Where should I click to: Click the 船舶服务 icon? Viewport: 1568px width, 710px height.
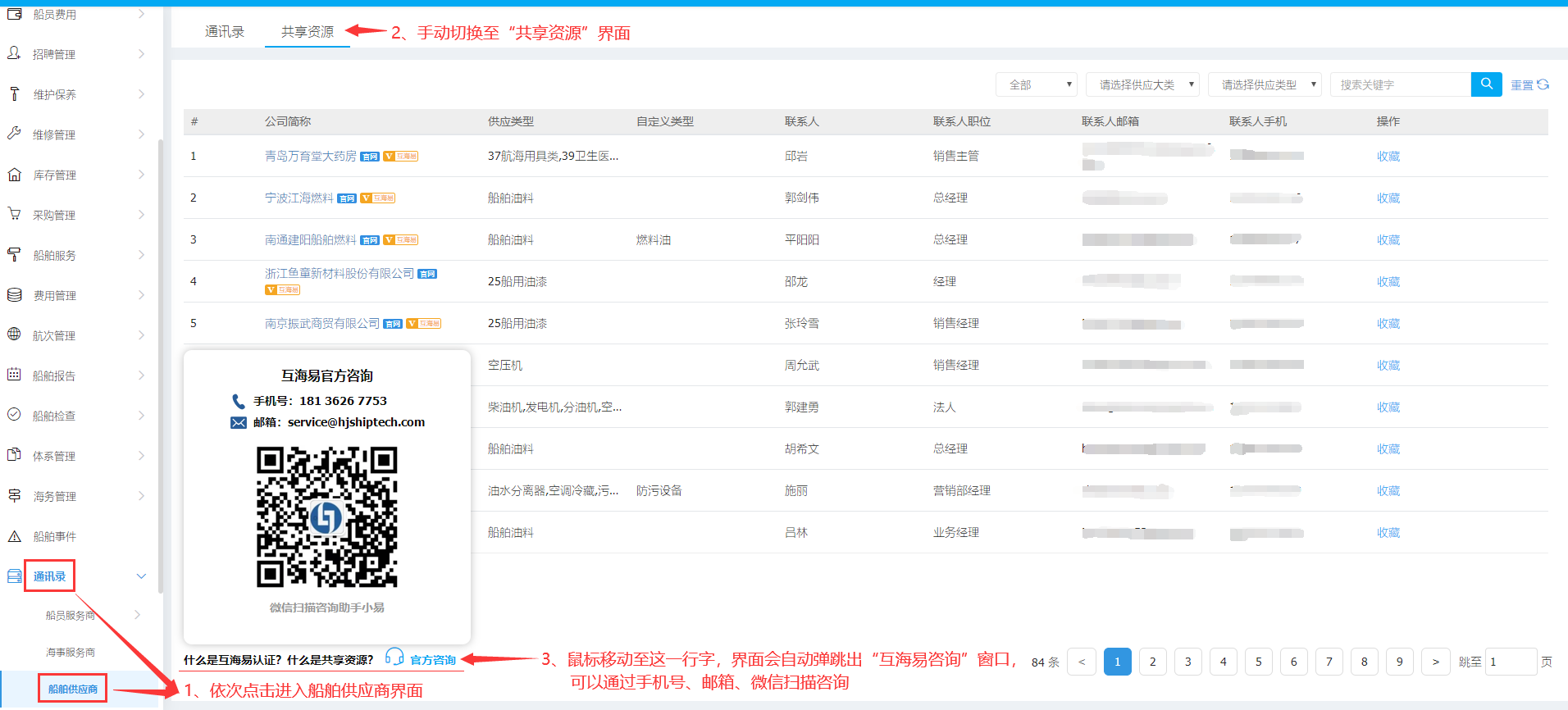point(15,254)
